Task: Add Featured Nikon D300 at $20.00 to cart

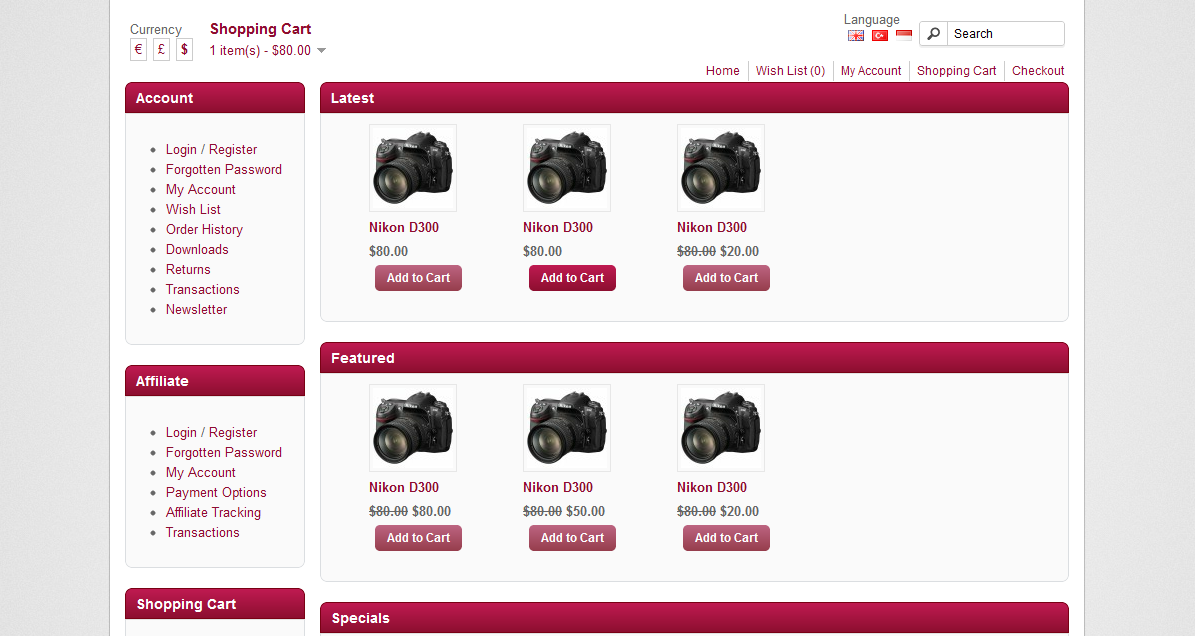Action: coord(726,538)
